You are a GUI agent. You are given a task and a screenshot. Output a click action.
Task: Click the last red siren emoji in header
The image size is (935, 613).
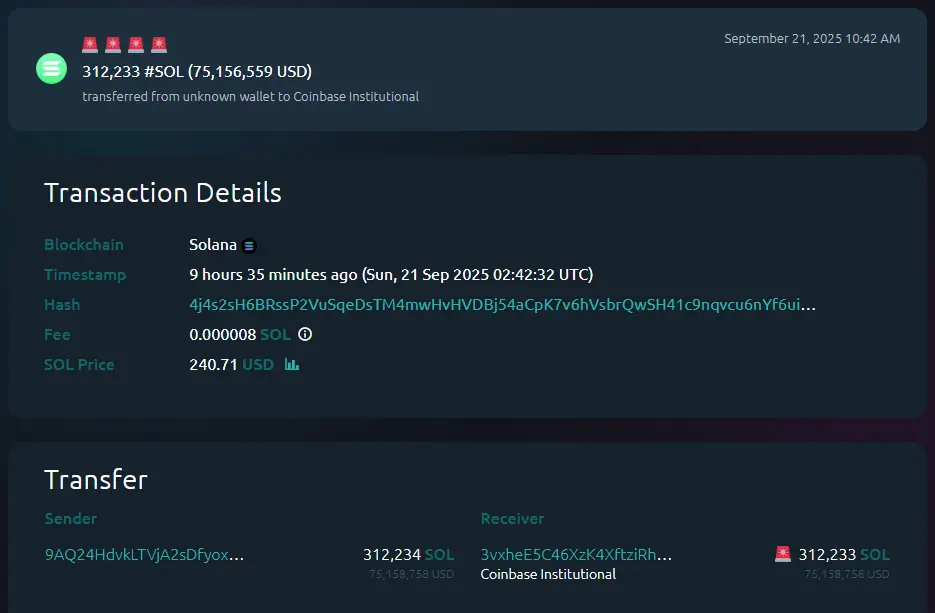[x=158, y=45]
